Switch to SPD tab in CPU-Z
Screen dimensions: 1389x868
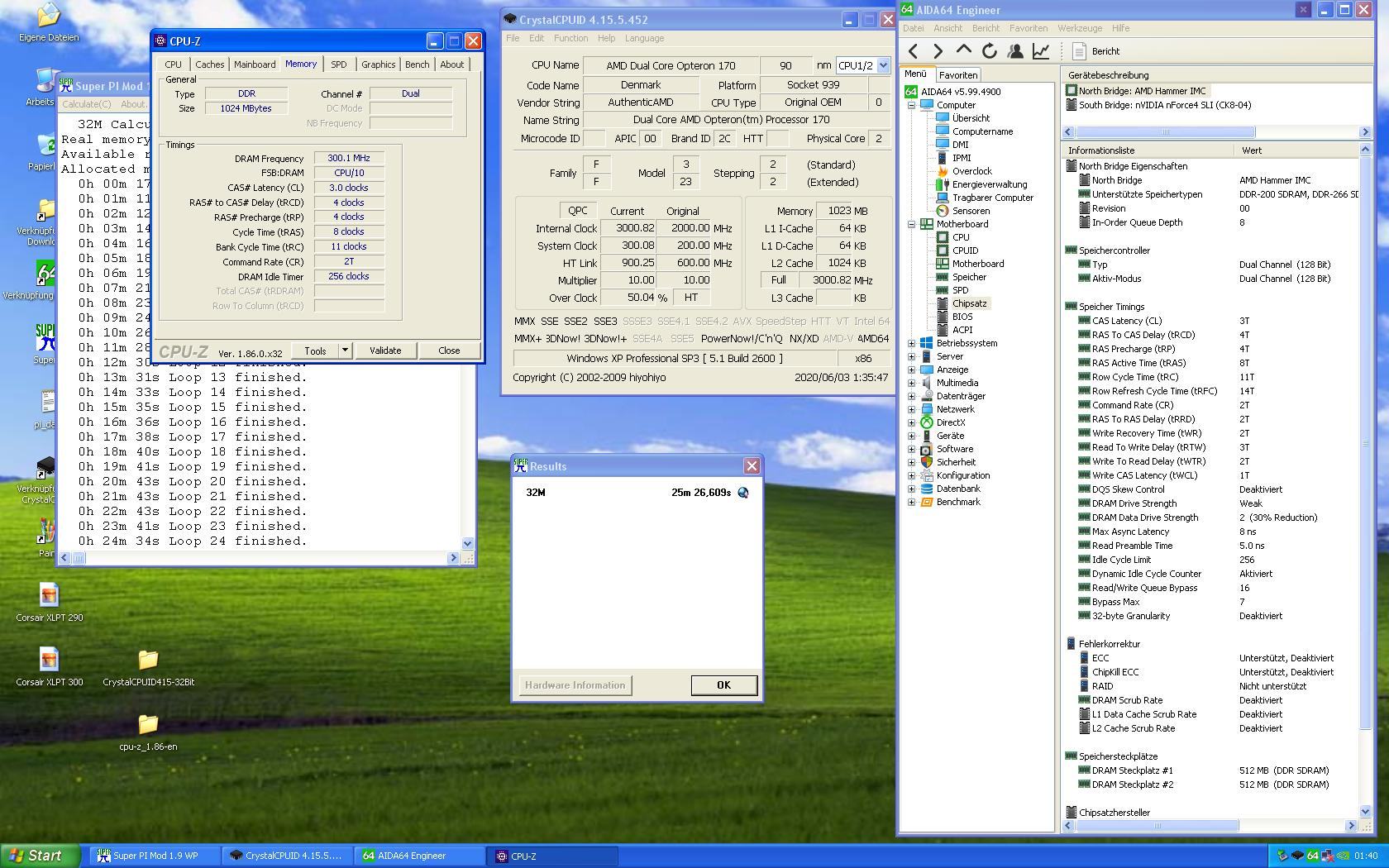(338, 64)
